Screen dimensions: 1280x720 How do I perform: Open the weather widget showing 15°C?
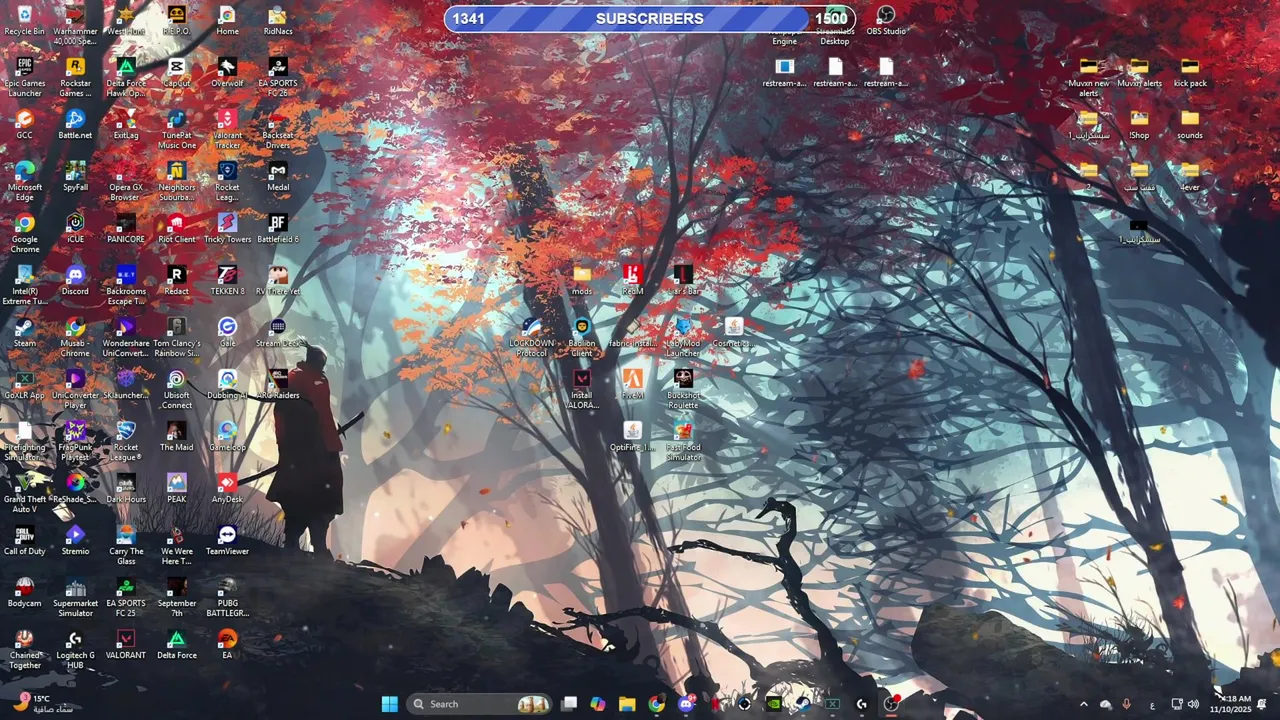[44, 704]
